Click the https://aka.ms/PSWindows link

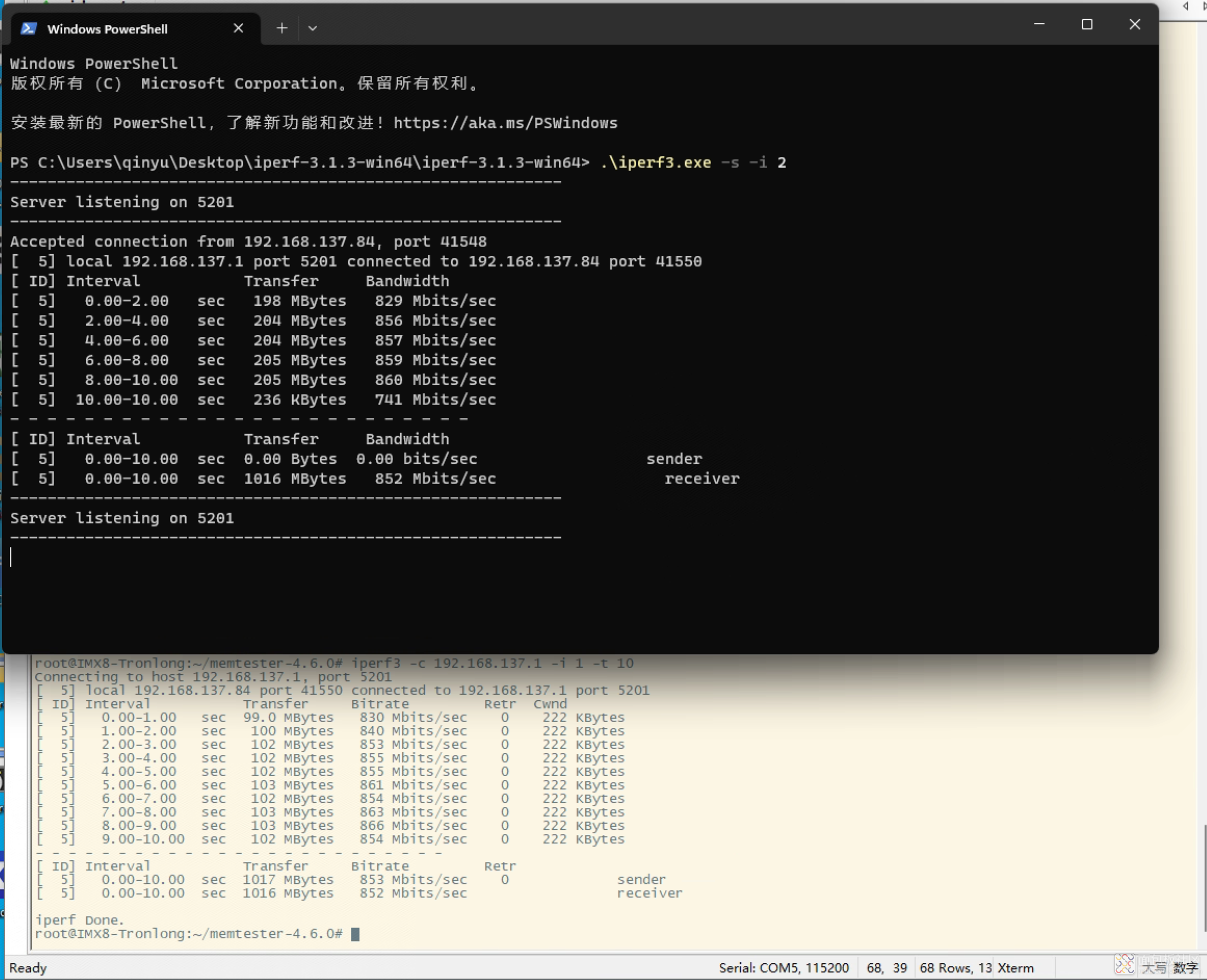pos(505,123)
